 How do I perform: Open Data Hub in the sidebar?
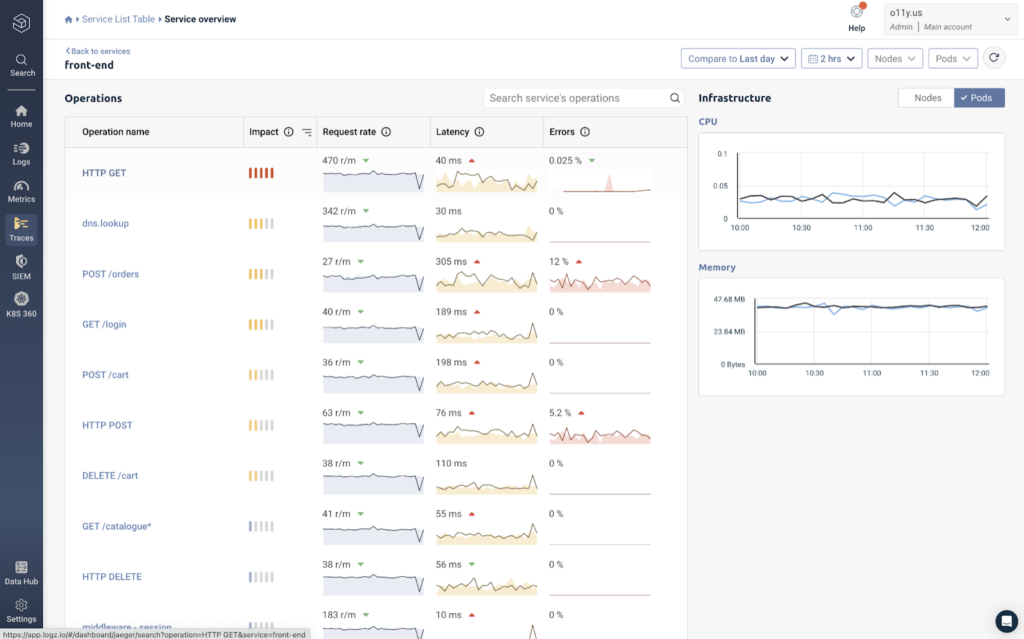[21, 572]
